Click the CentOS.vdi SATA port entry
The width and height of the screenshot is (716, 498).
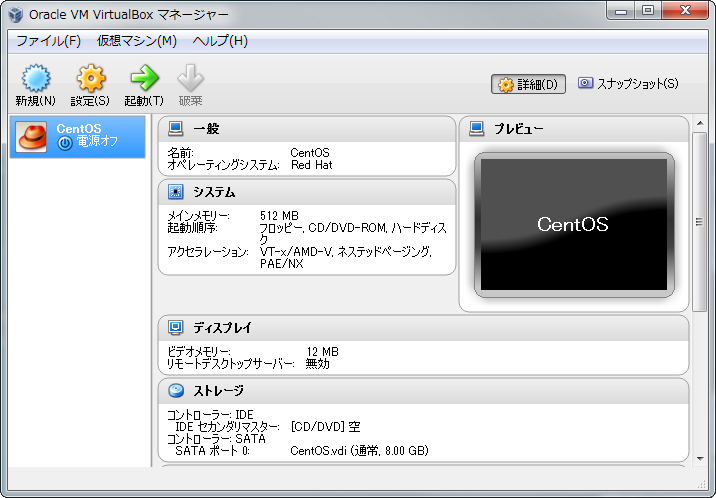[359, 451]
